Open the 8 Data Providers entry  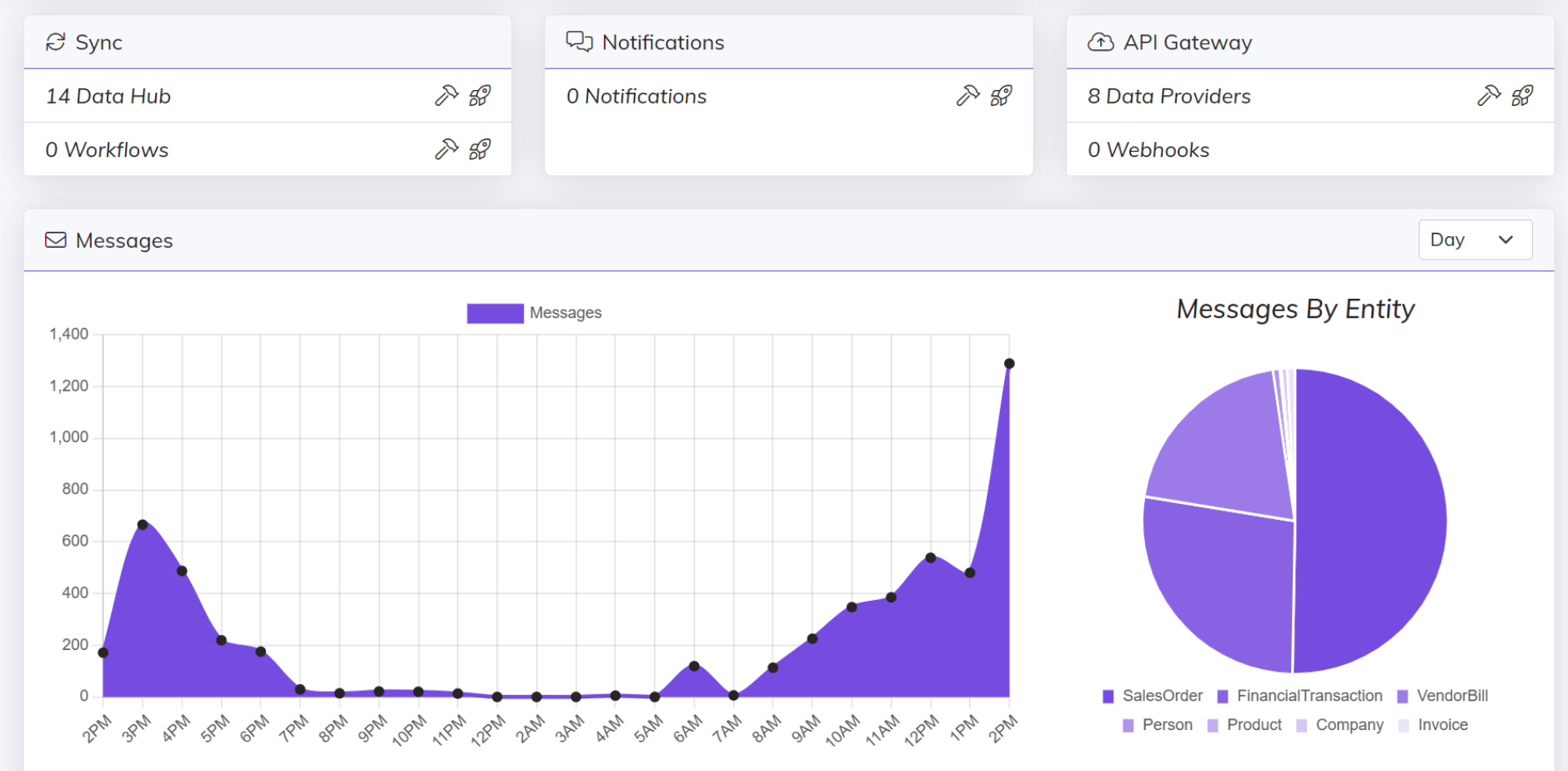click(x=1168, y=95)
